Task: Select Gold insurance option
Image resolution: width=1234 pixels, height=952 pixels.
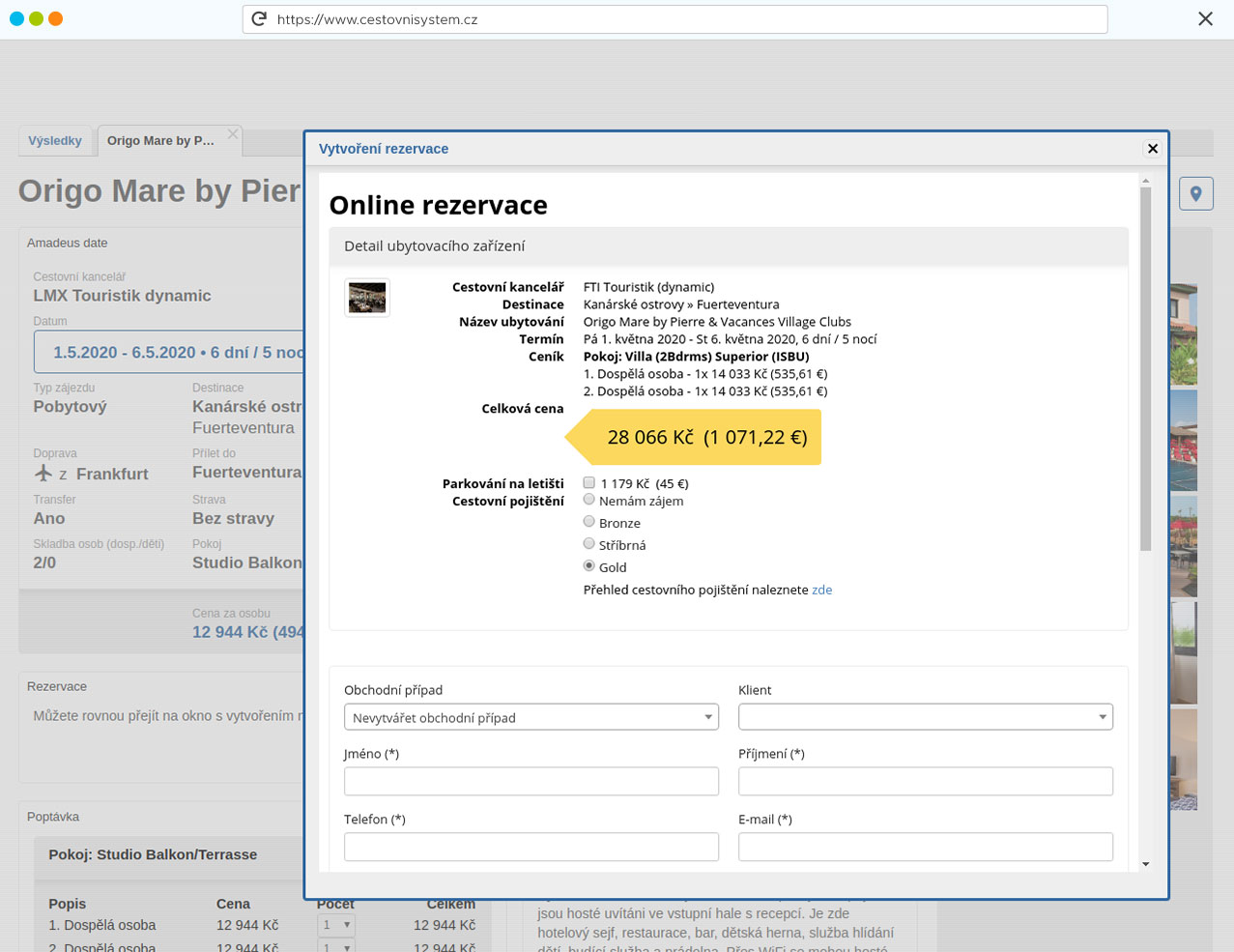Action: [588, 566]
